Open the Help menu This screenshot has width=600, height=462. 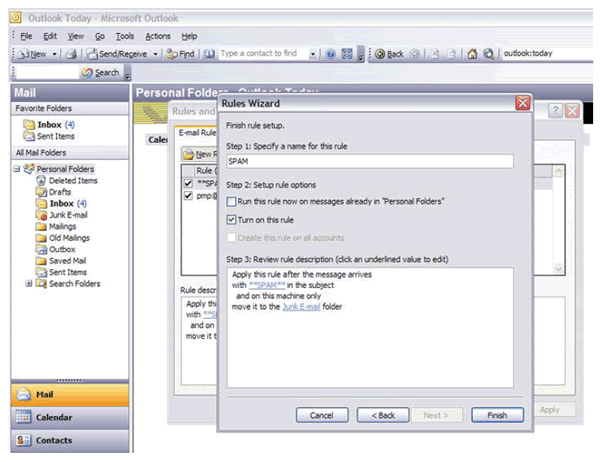pos(189,36)
